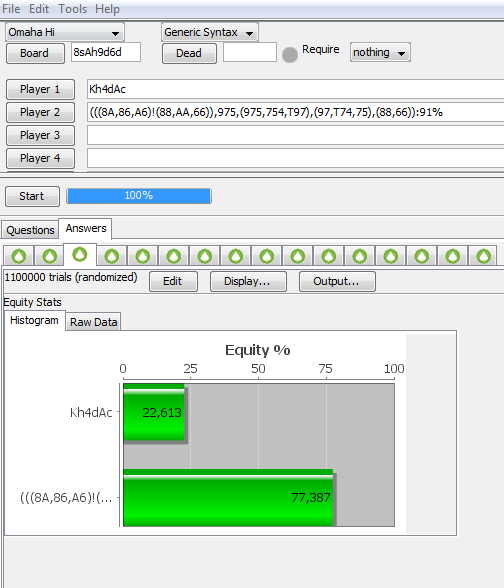The height and width of the screenshot is (588, 504).
Task: Click the Kh4dAc equity bar 22,613
Action: 154,412
